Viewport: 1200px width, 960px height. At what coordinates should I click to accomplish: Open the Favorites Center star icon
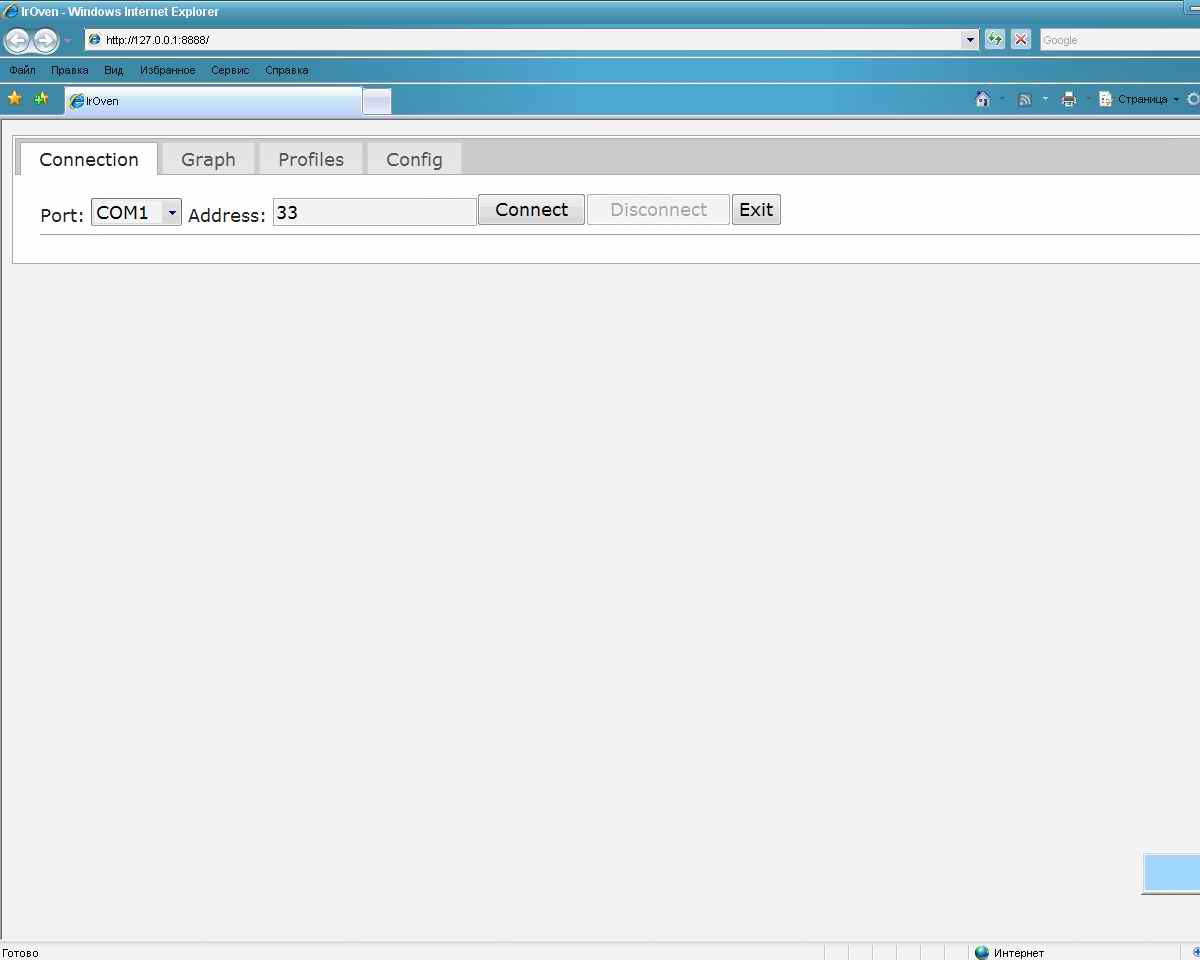pyautogui.click(x=14, y=99)
